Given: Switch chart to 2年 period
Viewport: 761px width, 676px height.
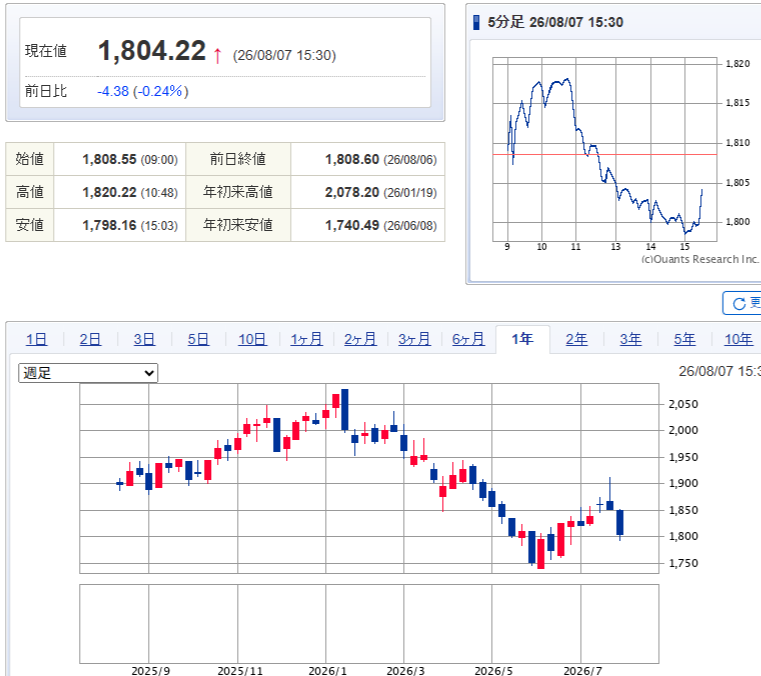Looking at the screenshot, I should click(x=577, y=339).
